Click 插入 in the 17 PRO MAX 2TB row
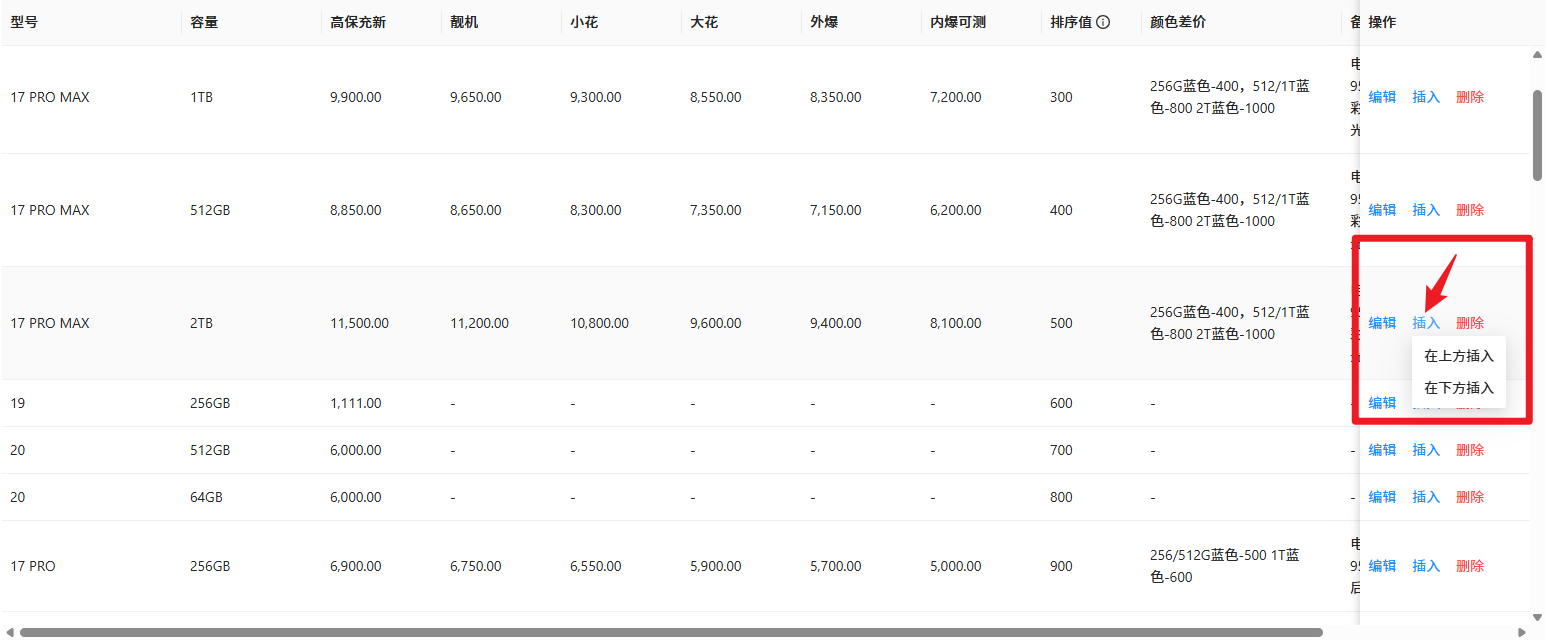1547x642 pixels. [1426, 323]
